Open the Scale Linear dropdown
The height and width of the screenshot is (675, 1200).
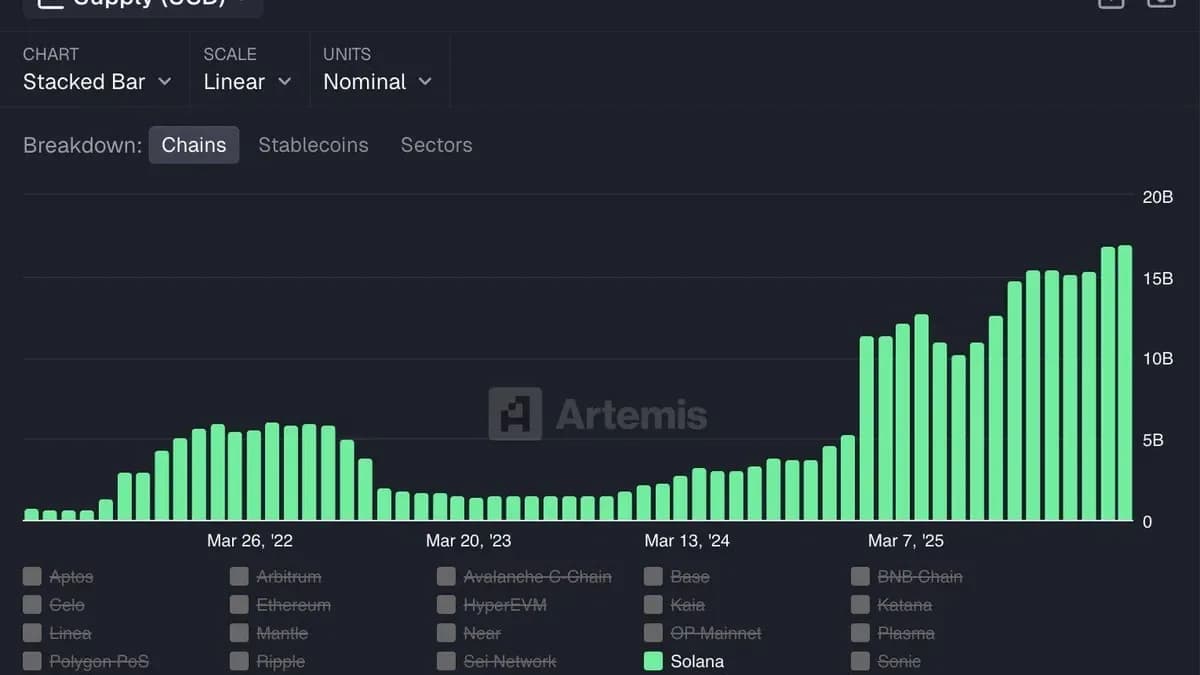[247, 82]
